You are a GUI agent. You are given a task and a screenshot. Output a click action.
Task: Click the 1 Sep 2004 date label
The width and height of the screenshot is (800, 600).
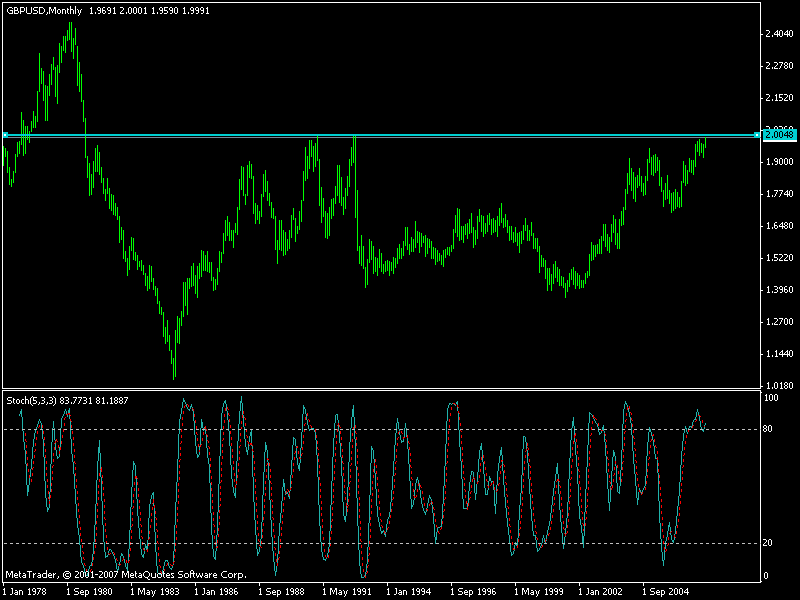[665, 591]
